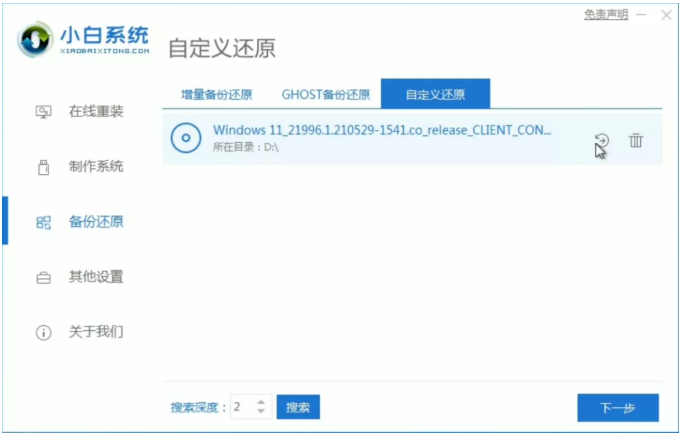Open the GHOST备份还原 tab
Viewport: 681px width, 434px height.
[326, 95]
